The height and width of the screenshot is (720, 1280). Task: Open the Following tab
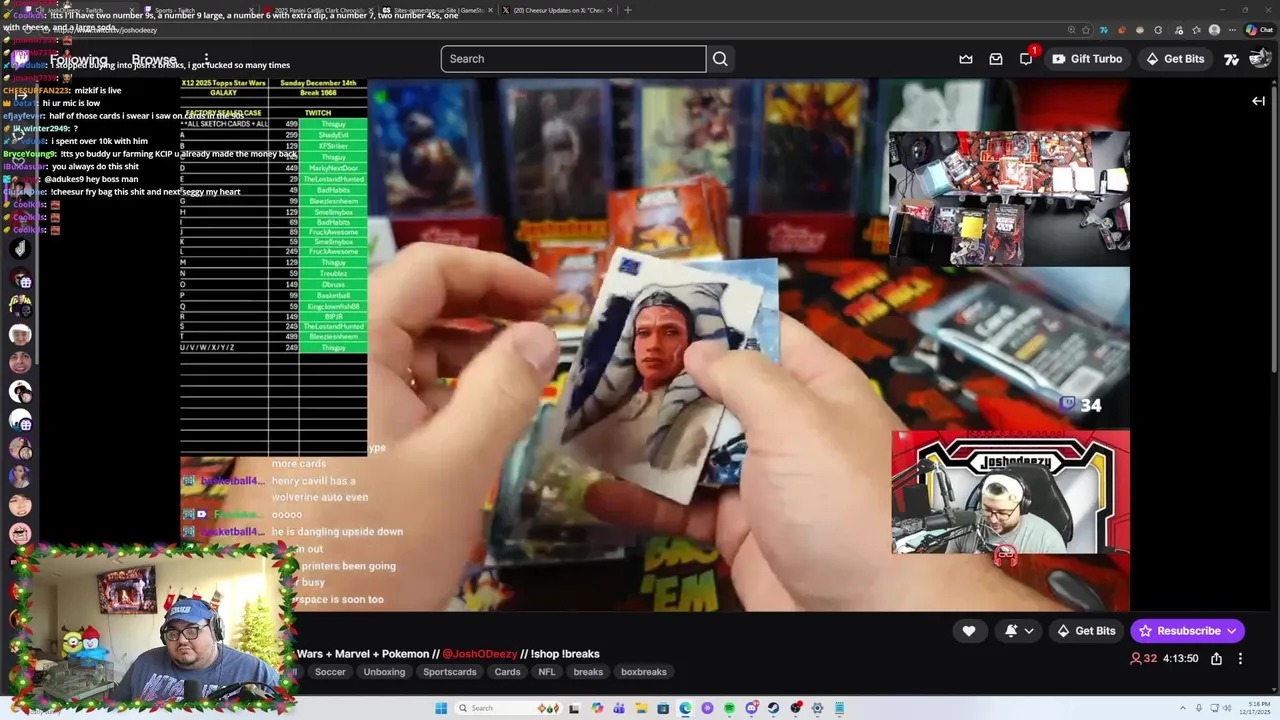click(78, 59)
